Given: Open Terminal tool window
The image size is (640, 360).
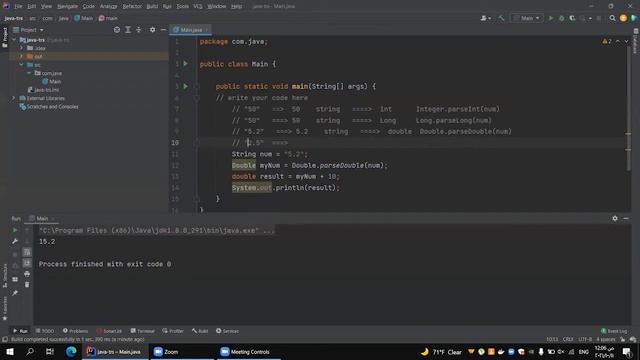Looking at the screenshot, I should (x=142, y=331).
